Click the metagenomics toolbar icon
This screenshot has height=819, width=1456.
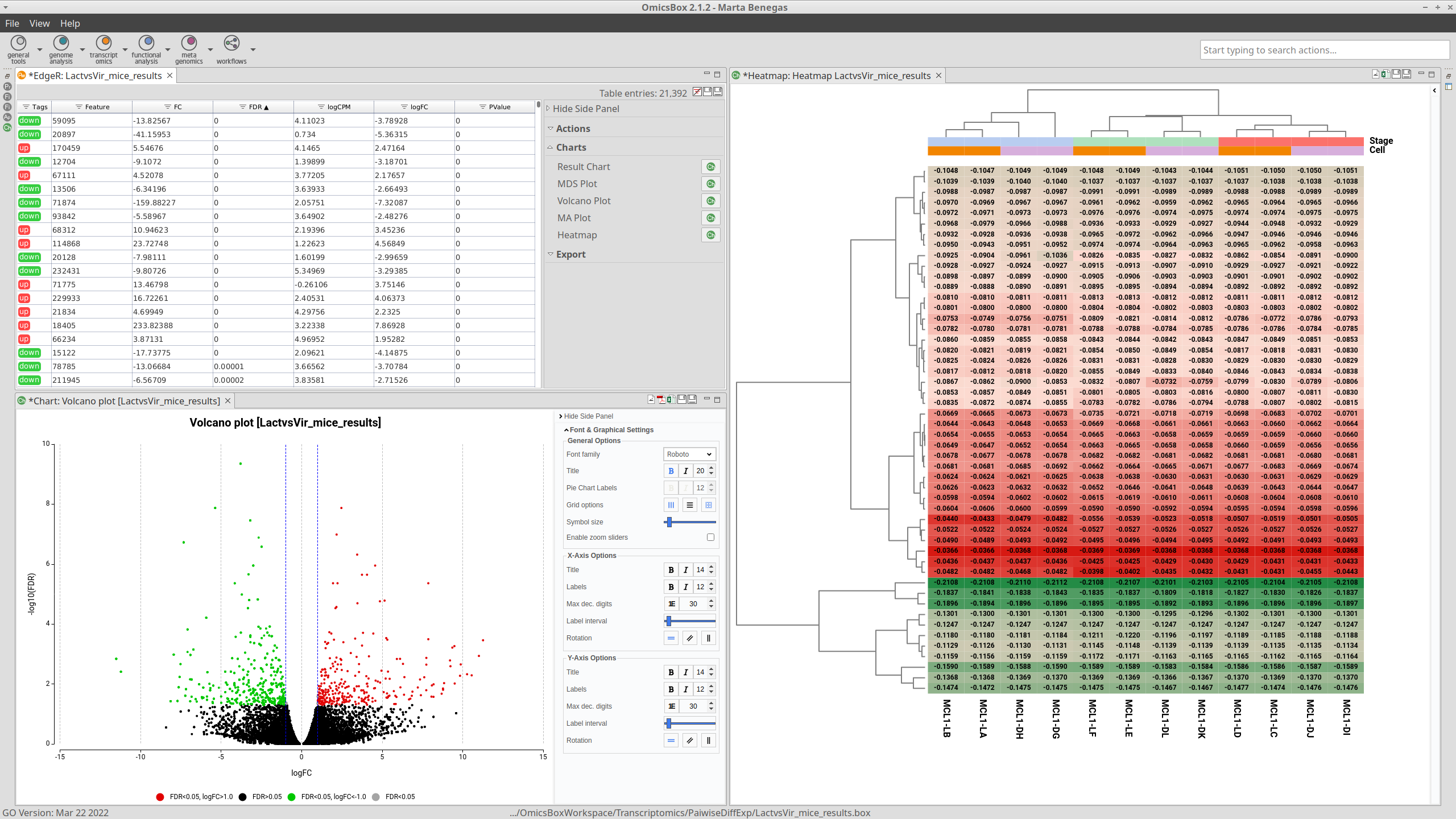[189, 43]
